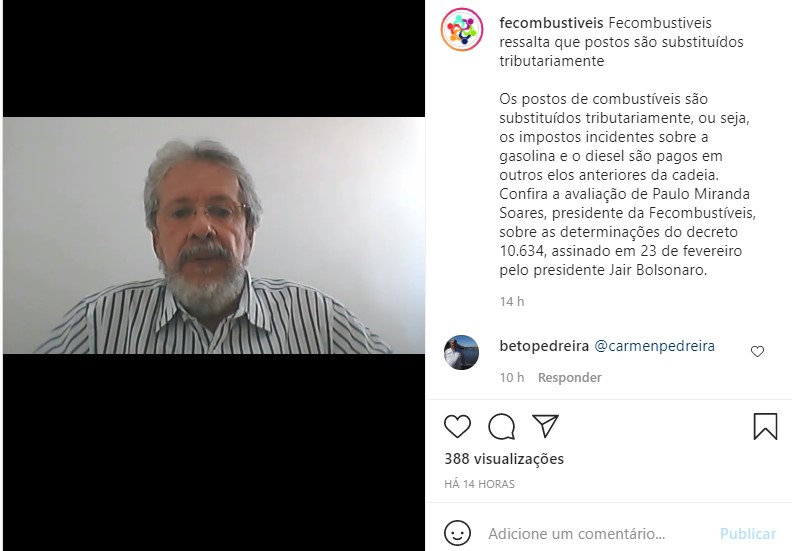Click the 388 visualizações count
The image size is (792, 551).
(504, 459)
